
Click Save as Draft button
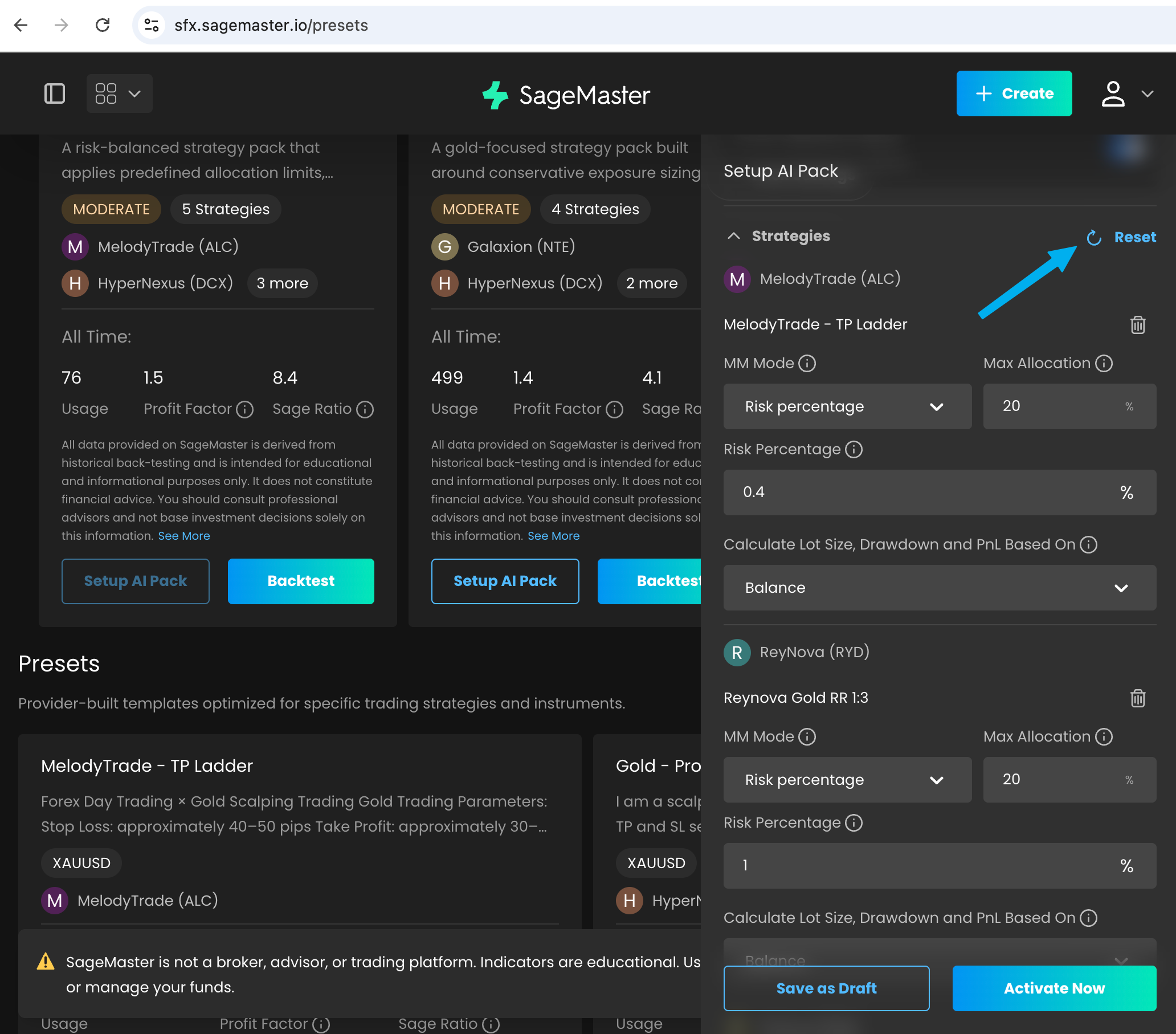[826, 988]
